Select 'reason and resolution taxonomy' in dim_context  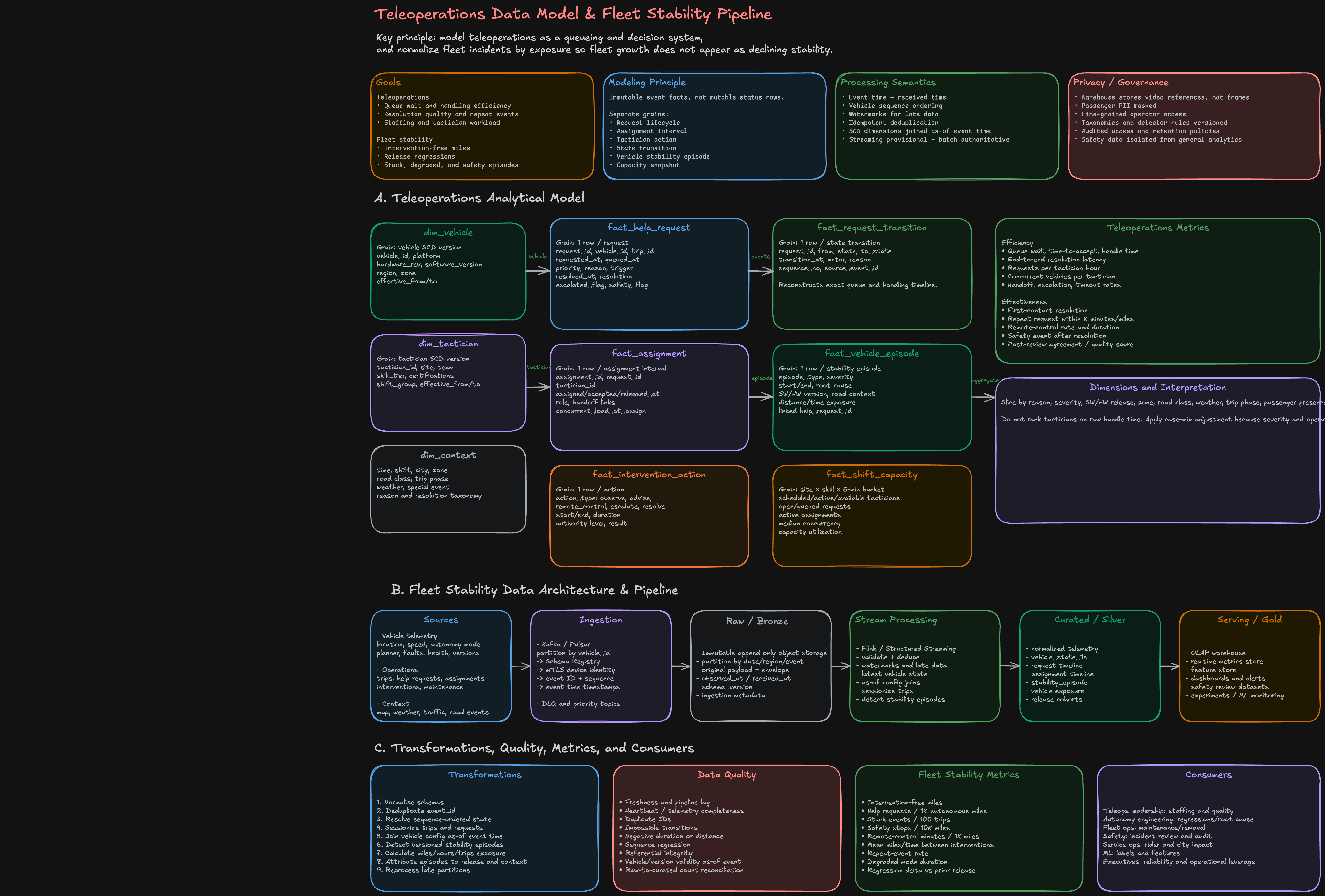coord(429,496)
